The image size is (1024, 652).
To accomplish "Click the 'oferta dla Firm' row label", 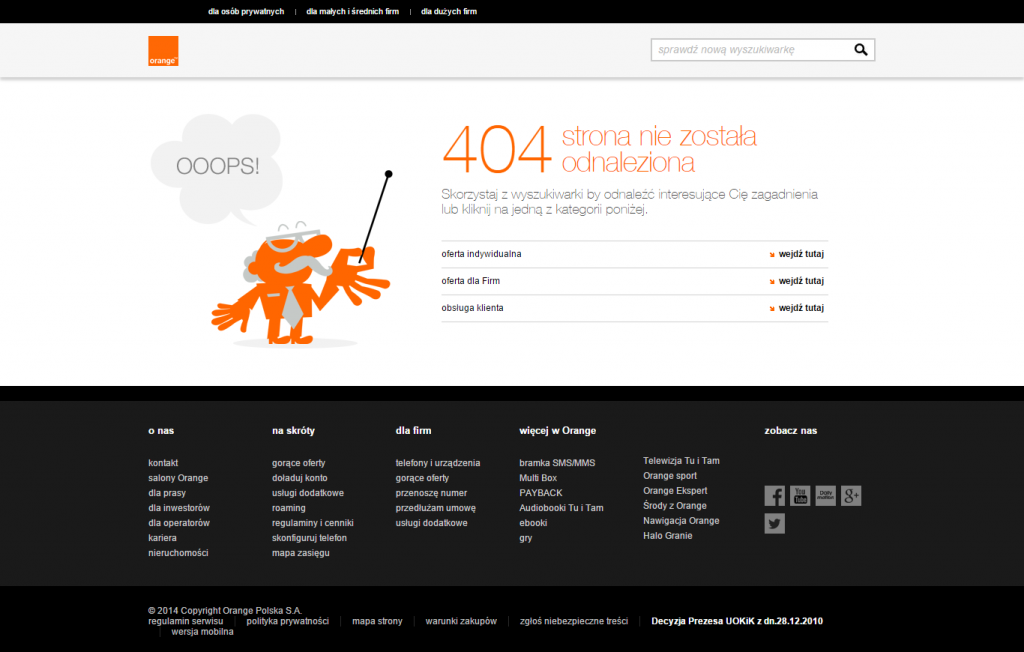I will click(470, 281).
